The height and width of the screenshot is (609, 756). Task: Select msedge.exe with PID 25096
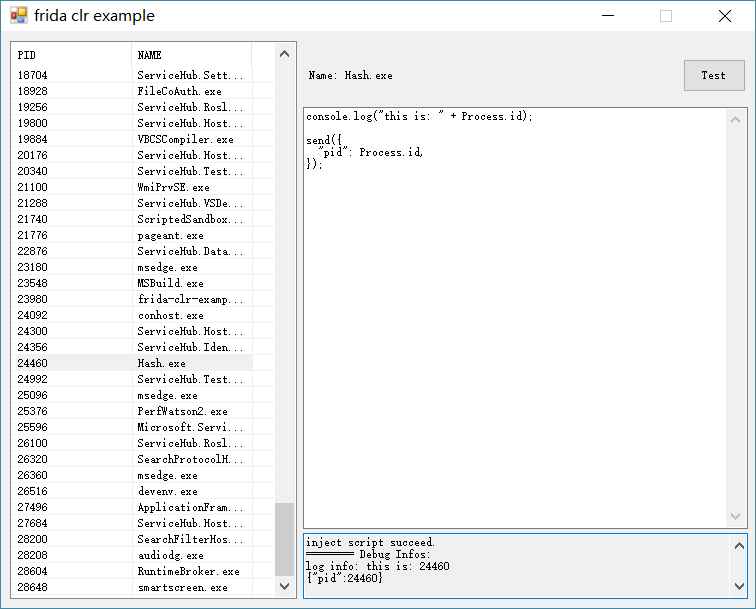[132, 395]
